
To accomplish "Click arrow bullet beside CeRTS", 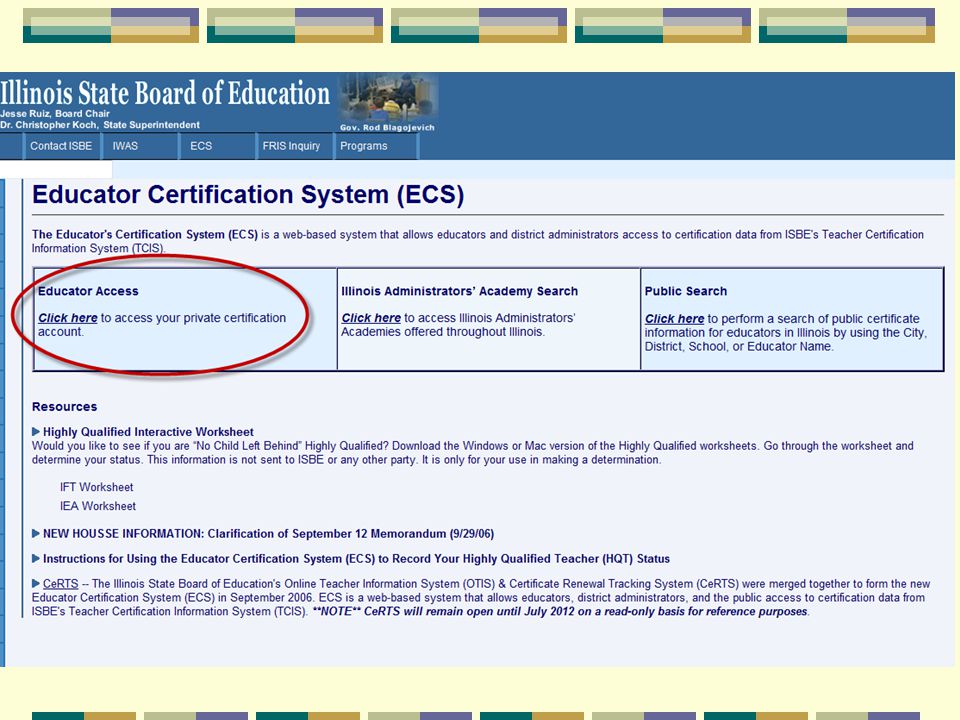I will 37,584.
